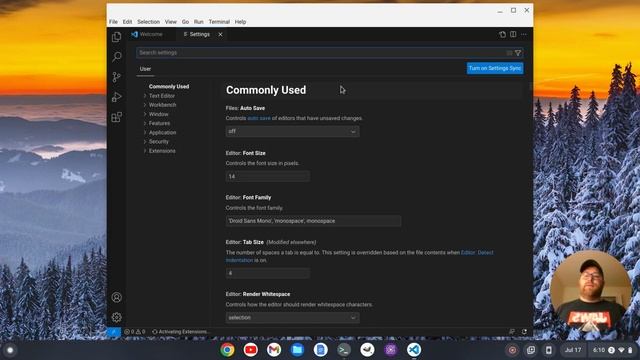Open the Jul 17 date calendar
640x360 pixels.
(x=573, y=350)
